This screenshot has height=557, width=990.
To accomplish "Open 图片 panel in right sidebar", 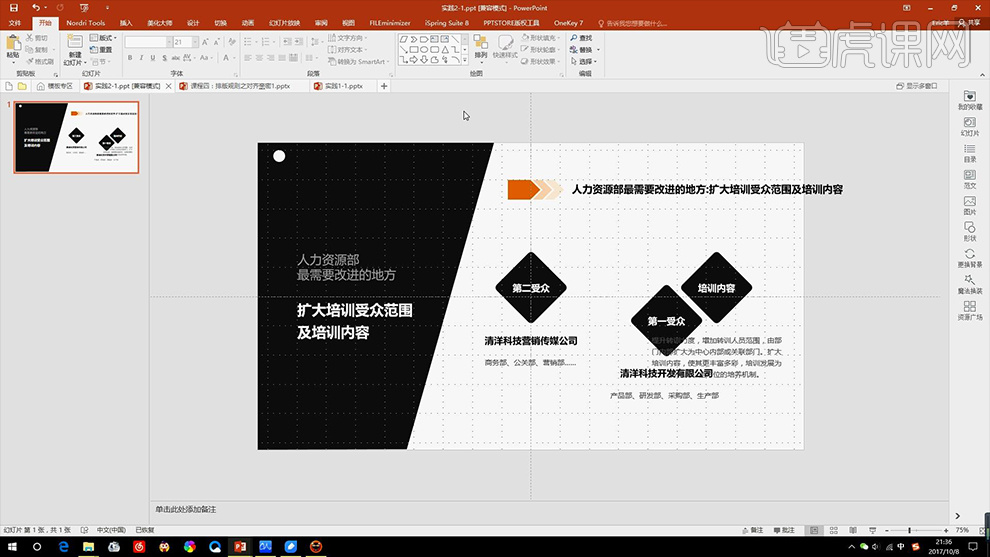I will (x=969, y=205).
